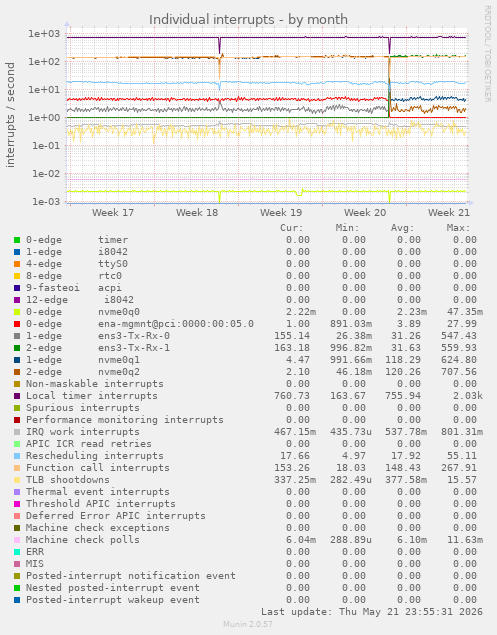Click the Week 21 x-axis label
Screen dimensions: 497x635
[449, 213]
